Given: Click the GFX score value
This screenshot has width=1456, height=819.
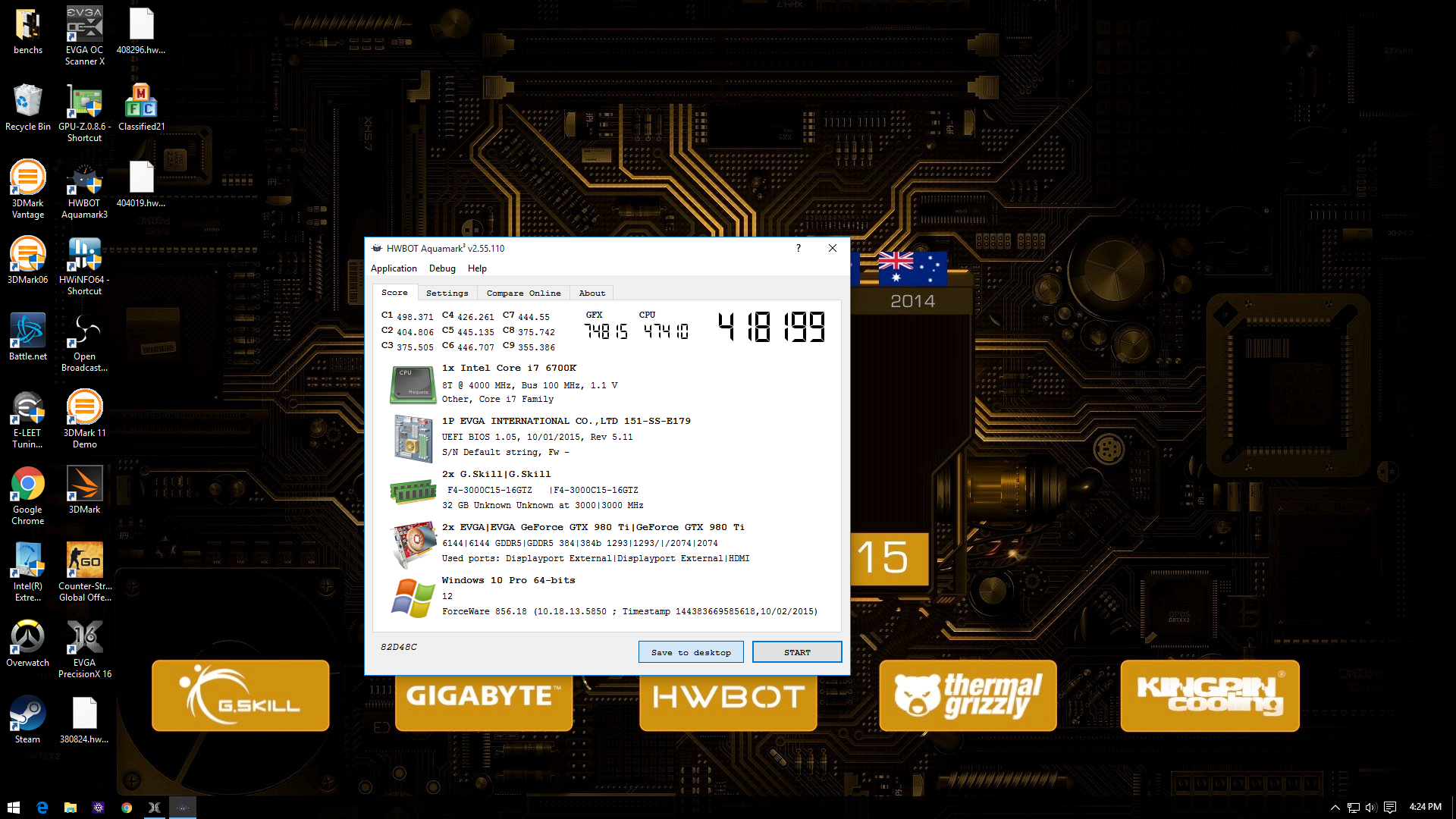Looking at the screenshot, I should pyautogui.click(x=606, y=331).
